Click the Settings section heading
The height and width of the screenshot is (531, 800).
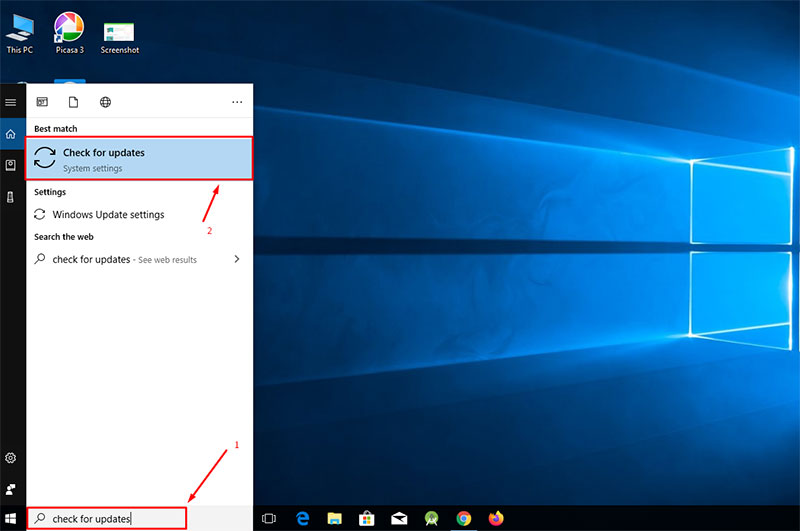click(x=50, y=192)
